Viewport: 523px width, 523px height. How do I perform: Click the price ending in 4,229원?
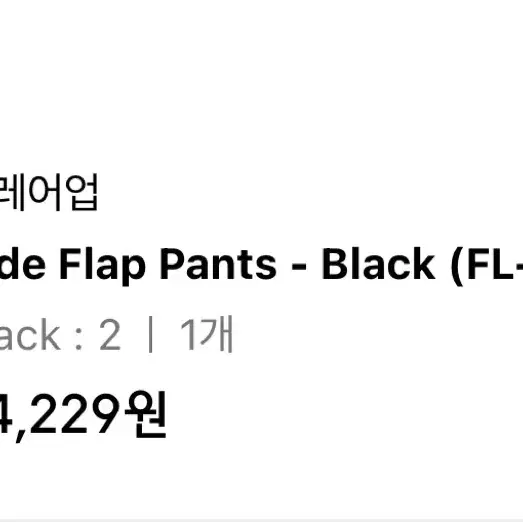point(83,416)
